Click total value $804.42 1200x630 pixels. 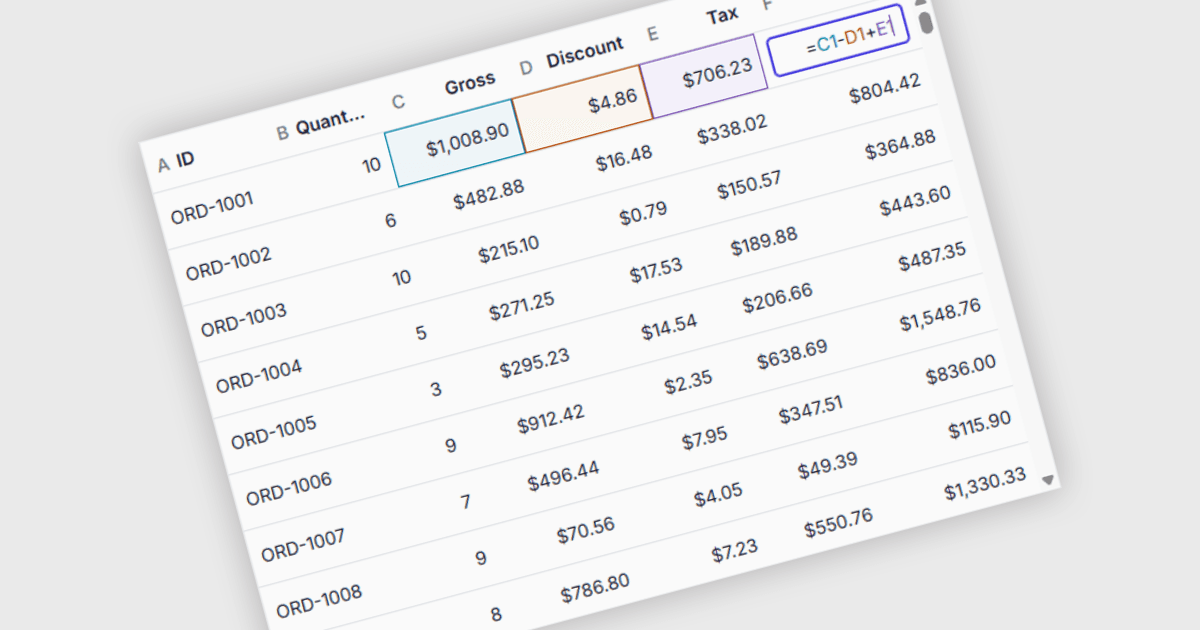(884, 90)
